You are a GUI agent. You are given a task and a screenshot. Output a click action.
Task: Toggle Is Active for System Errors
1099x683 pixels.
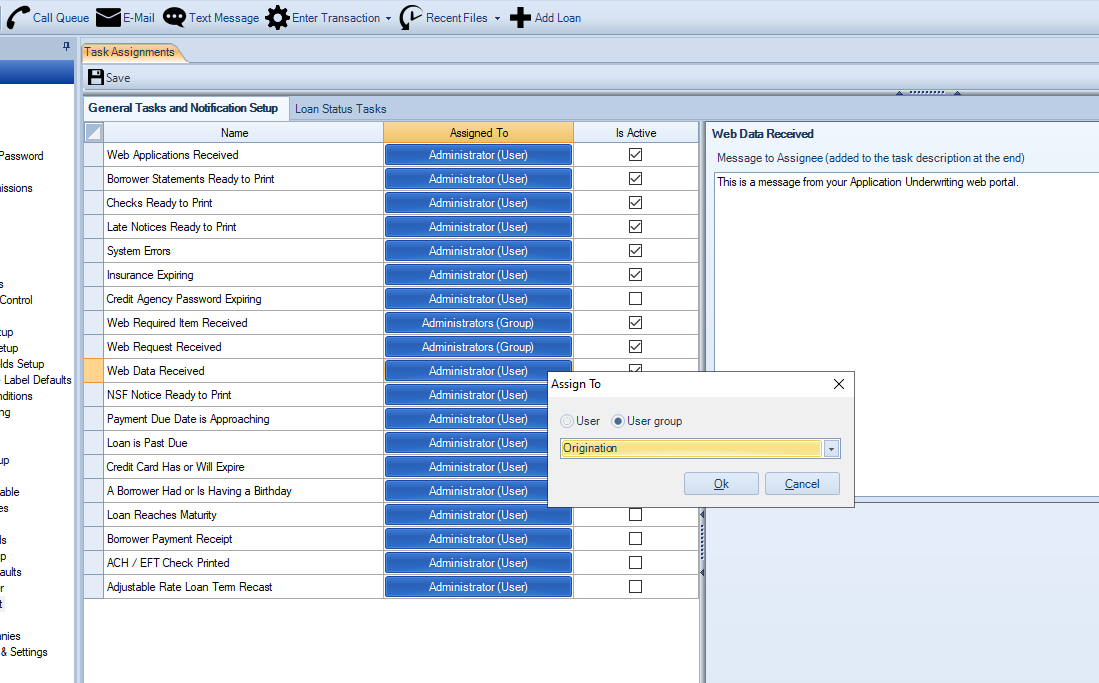point(636,250)
